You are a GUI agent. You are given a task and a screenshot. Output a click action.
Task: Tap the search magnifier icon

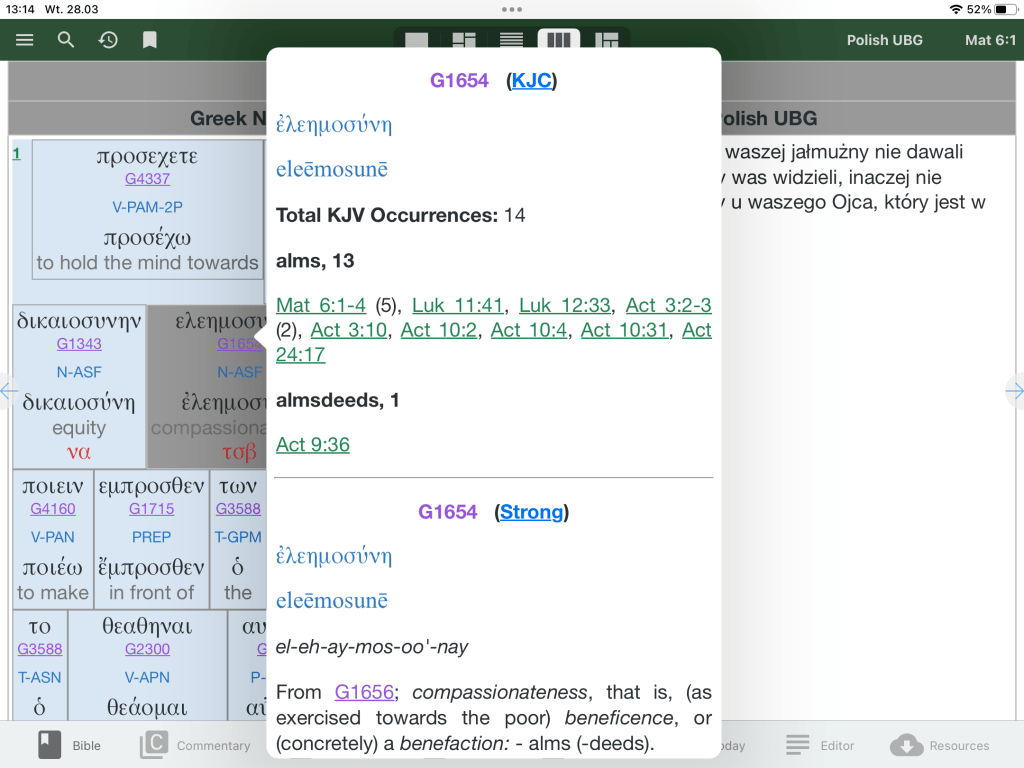pyautogui.click(x=66, y=40)
